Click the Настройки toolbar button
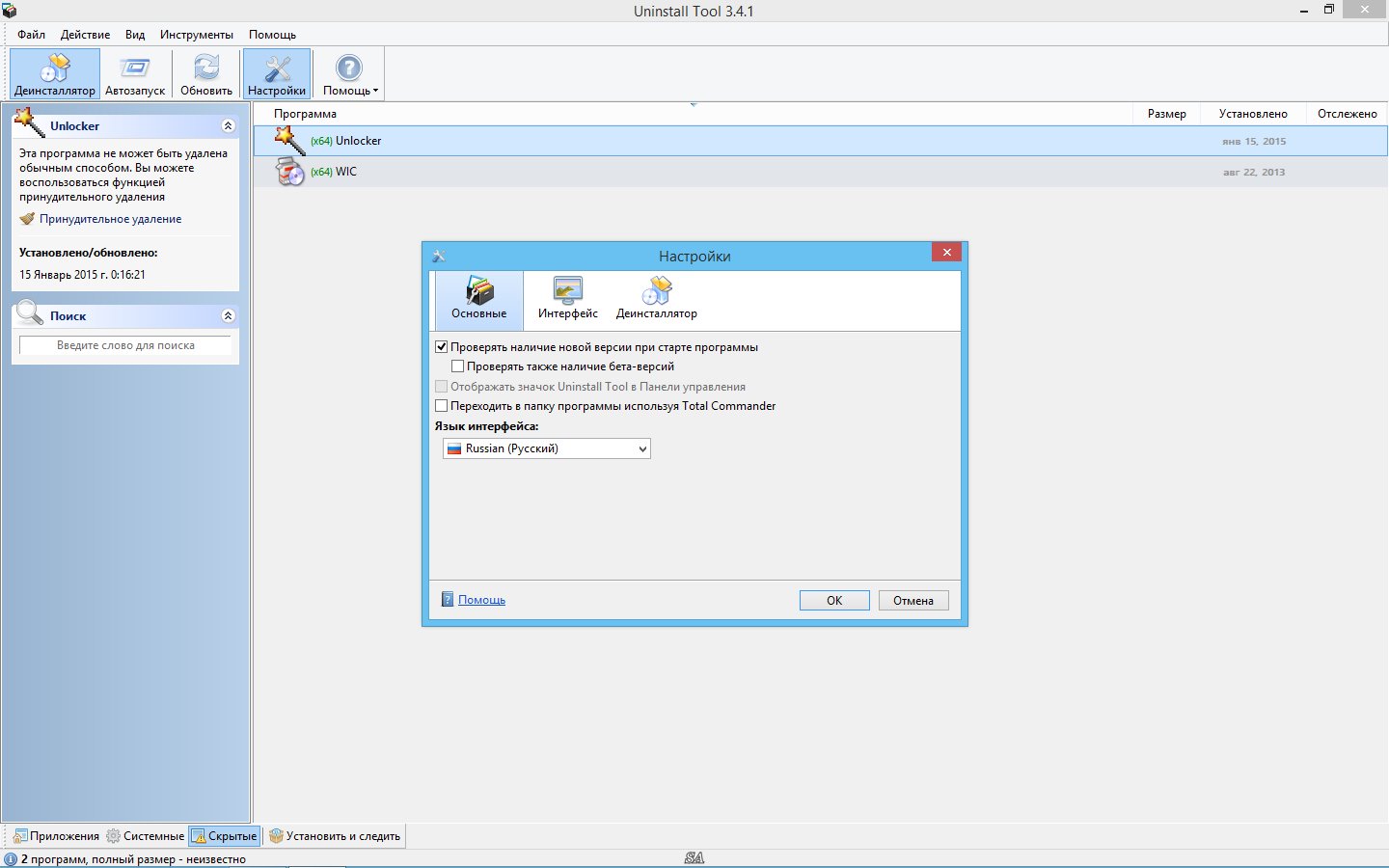The height and width of the screenshot is (868, 1389). tap(277, 74)
